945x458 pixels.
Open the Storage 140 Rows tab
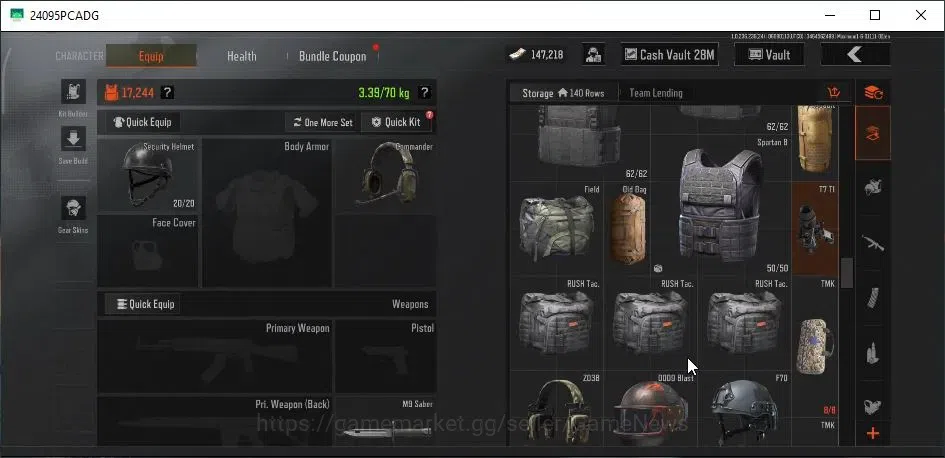coord(564,93)
